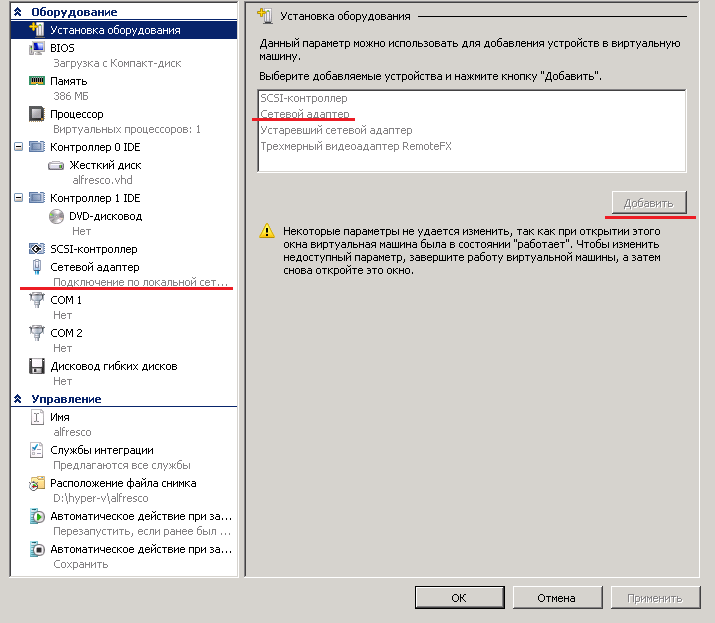Collapse the Управление section chevron
This screenshot has height=623, width=715.
18,399
